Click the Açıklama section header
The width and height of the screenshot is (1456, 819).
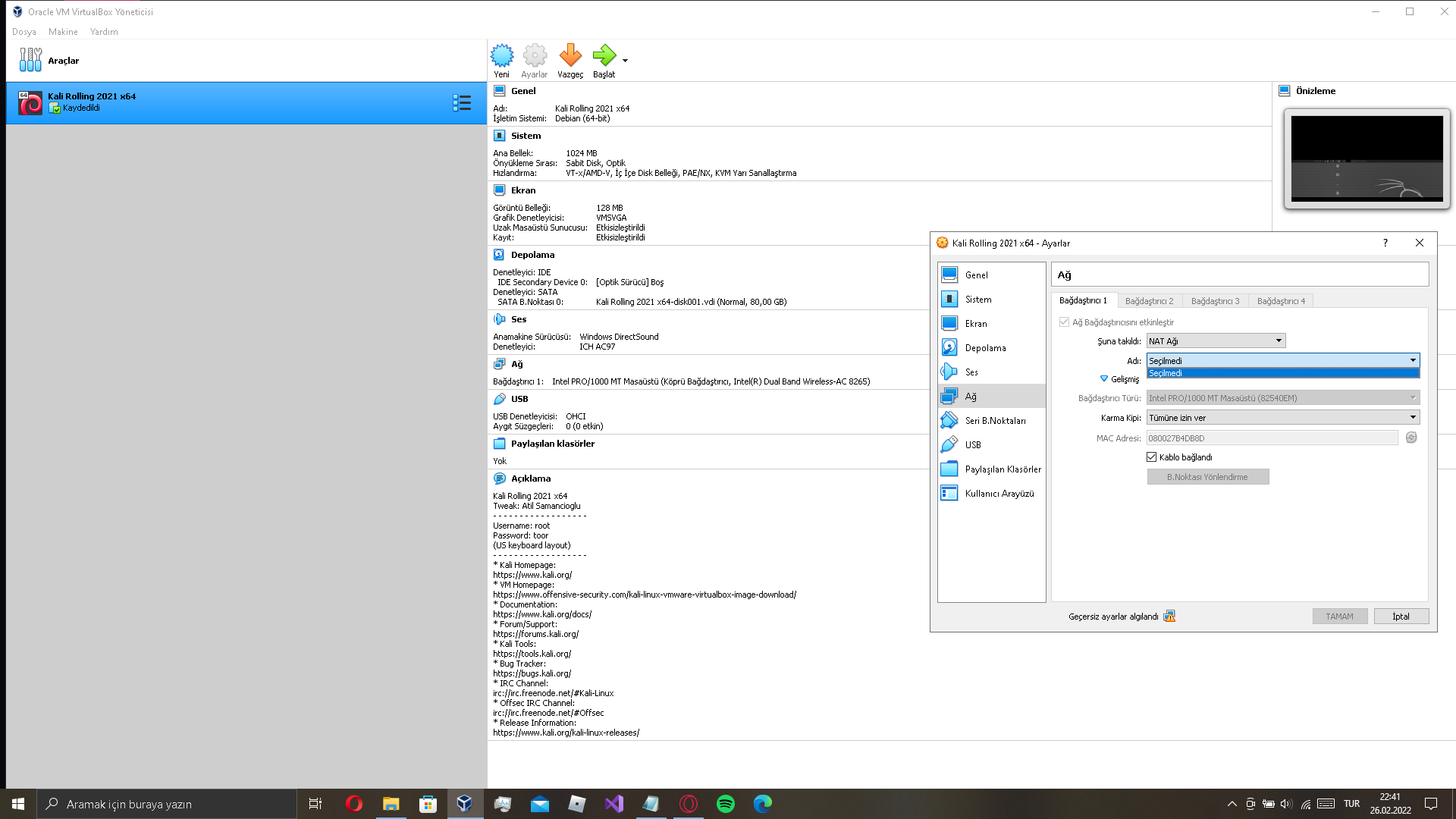click(531, 479)
